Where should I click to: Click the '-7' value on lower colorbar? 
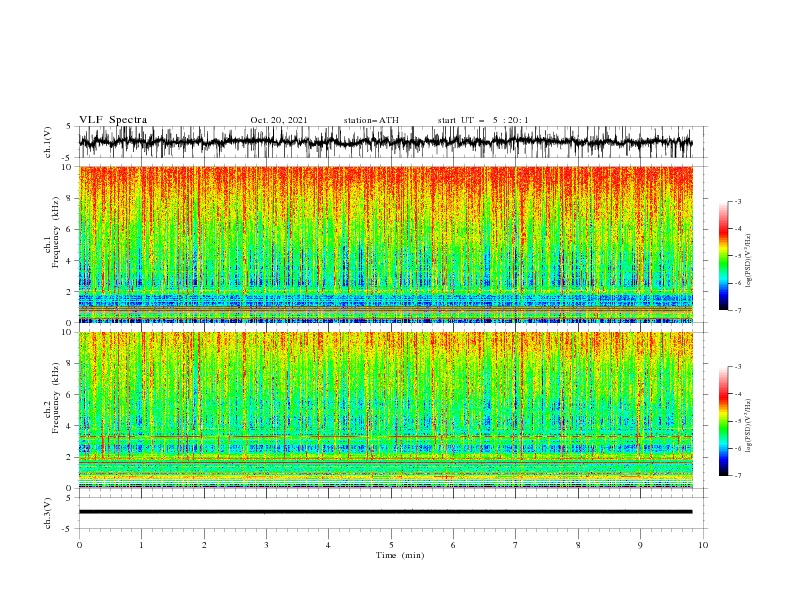coord(737,476)
